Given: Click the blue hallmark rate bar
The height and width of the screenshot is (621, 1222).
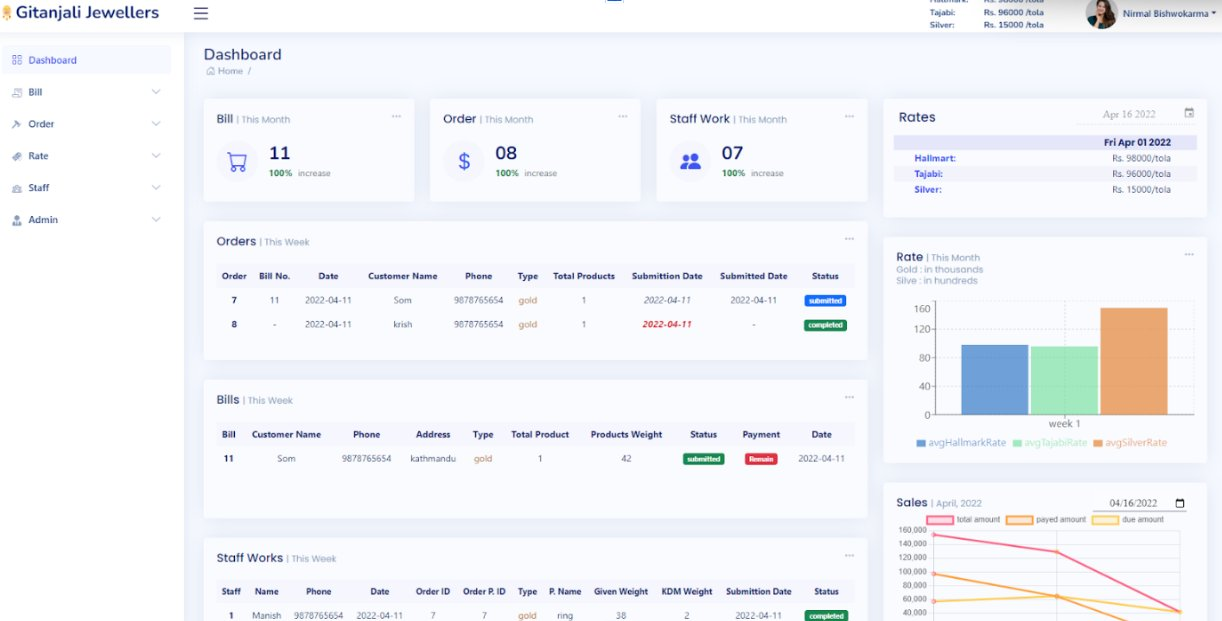Looking at the screenshot, I should click(x=994, y=379).
